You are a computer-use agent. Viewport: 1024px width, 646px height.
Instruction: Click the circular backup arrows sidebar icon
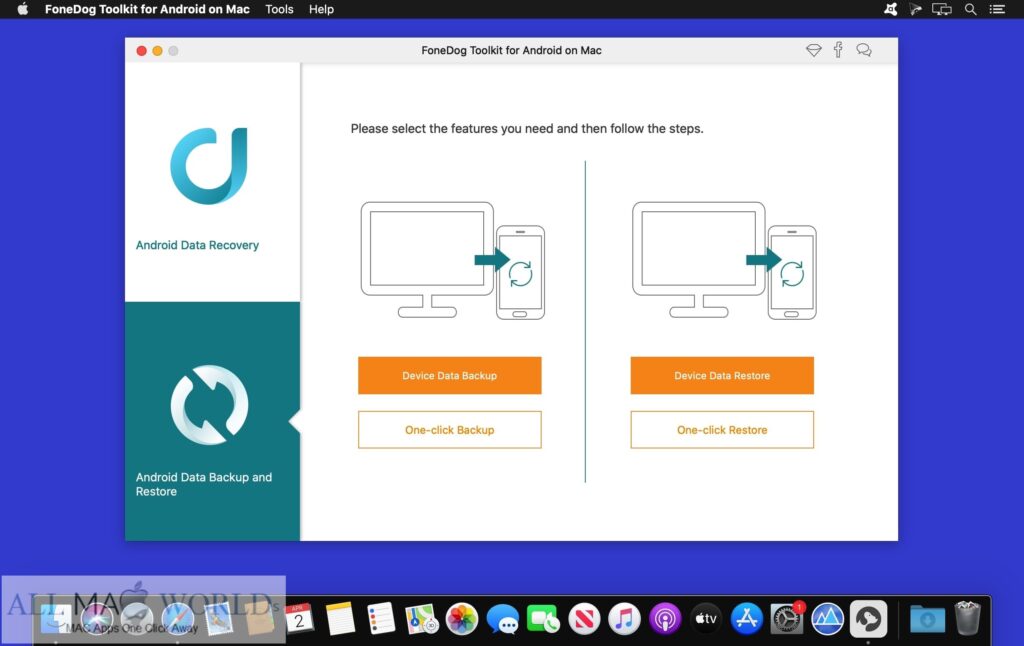[209, 405]
